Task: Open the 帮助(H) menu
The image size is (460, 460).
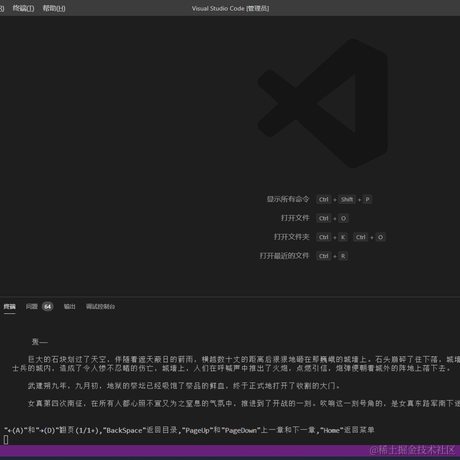Action: [x=54, y=8]
